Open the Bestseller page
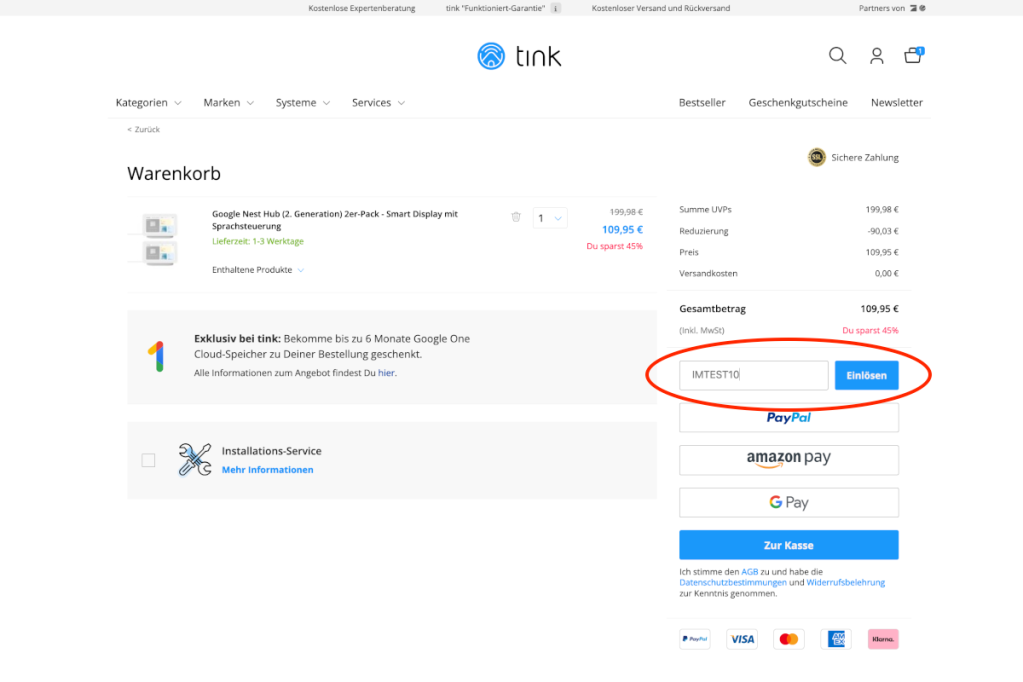The width and height of the screenshot is (1023, 682). coord(702,102)
